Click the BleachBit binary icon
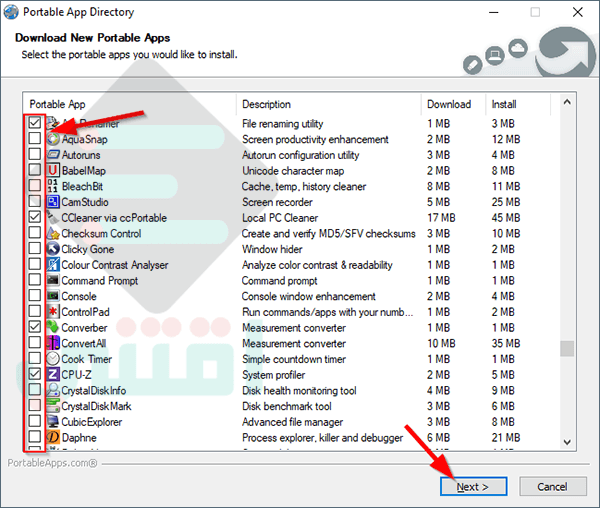The width and height of the screenshot is (600, 508). (53, 186)
